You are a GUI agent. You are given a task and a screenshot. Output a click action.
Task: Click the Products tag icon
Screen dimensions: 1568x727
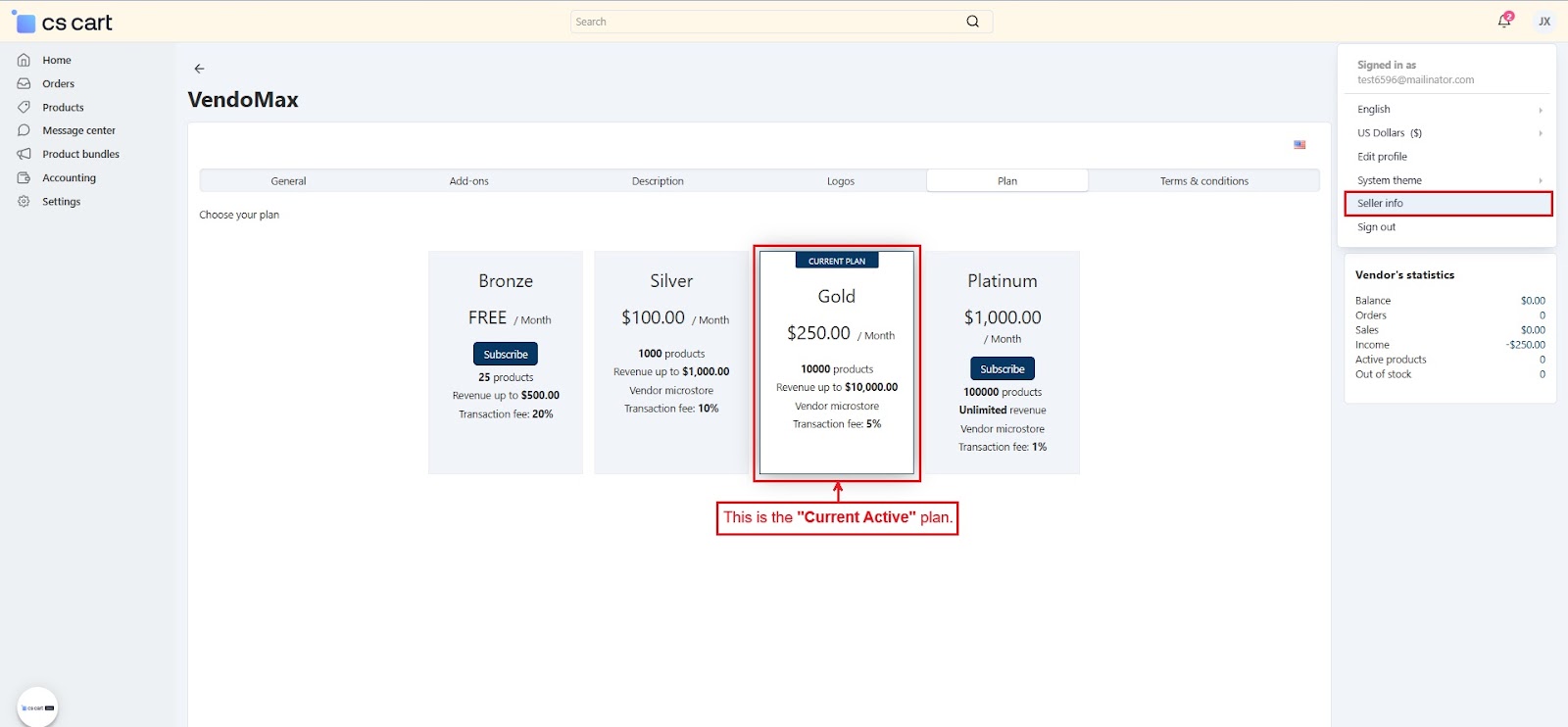(24, 107)
